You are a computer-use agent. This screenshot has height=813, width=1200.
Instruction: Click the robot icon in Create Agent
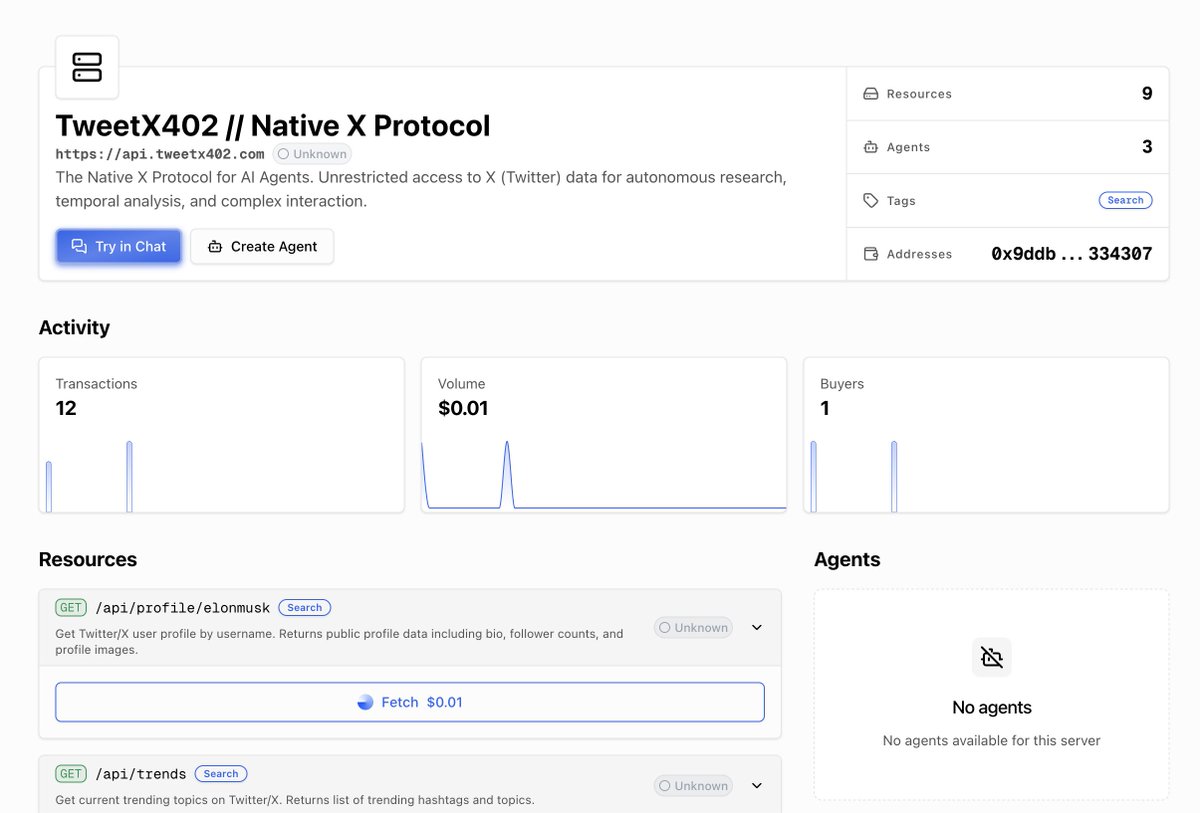tap(214, 246)
